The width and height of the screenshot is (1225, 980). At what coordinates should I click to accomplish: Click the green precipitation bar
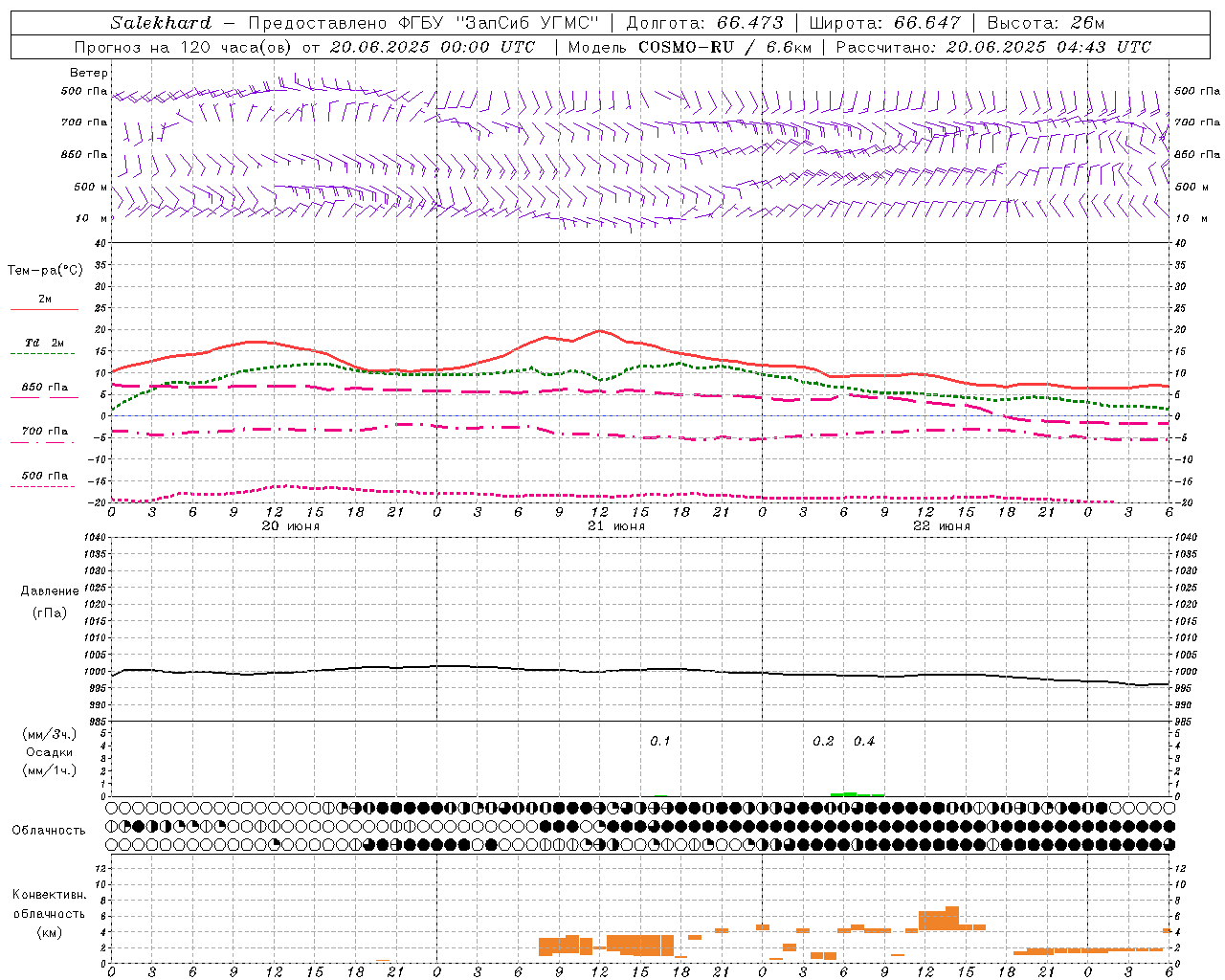pos(857,794)
